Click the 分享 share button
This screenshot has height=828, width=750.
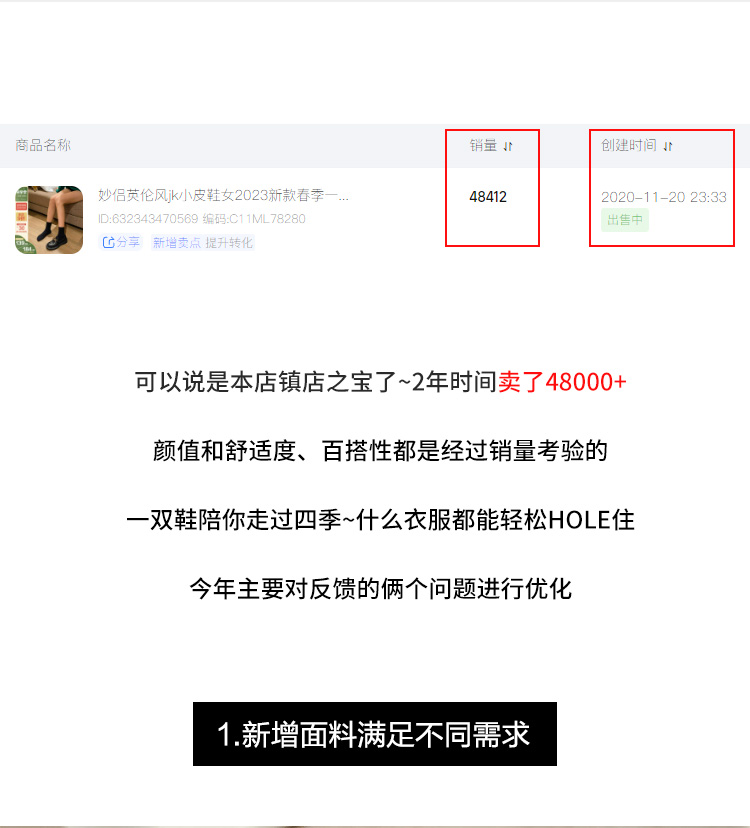(121, 242)
